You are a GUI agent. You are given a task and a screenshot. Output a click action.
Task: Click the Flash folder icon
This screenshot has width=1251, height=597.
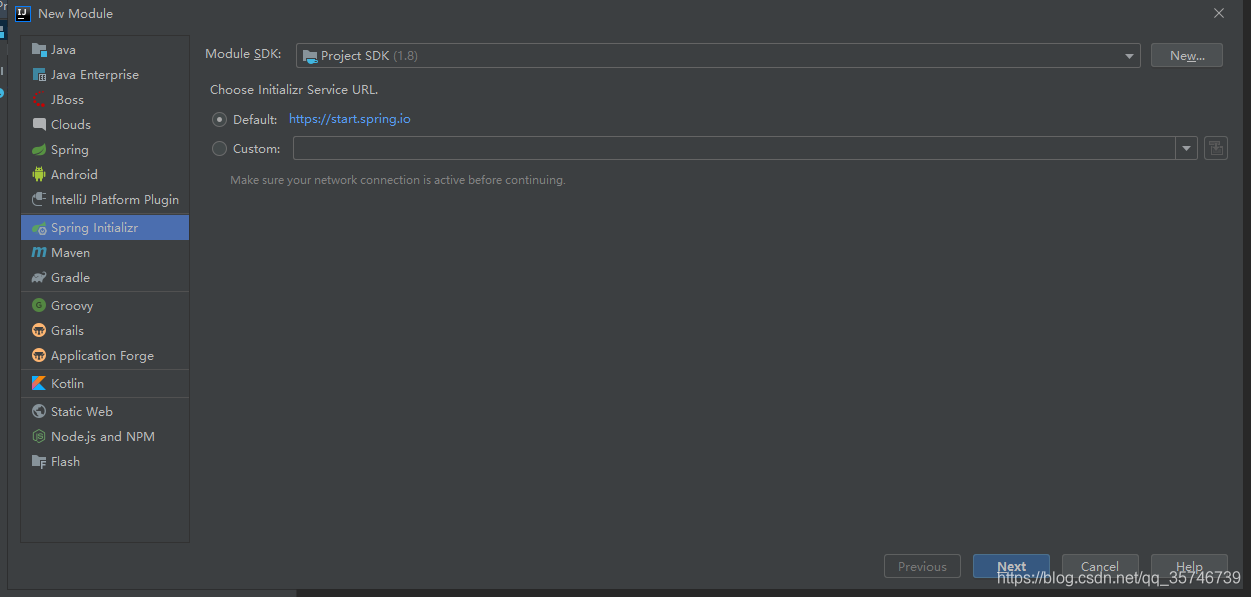pos(39,462)
